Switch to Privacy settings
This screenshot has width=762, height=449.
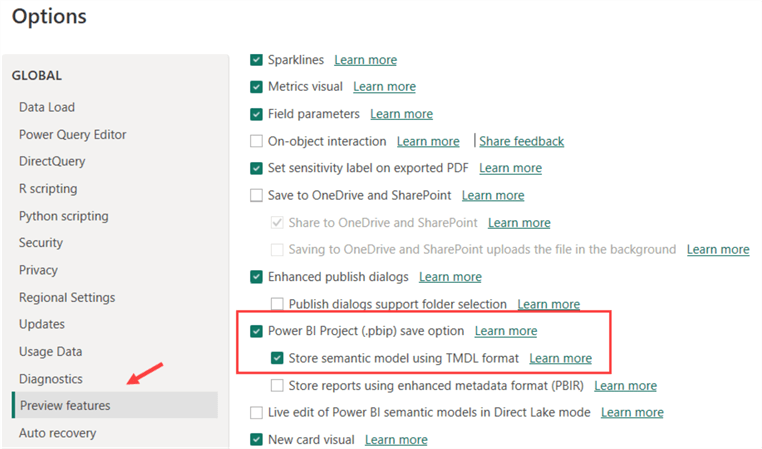(38, 270)
